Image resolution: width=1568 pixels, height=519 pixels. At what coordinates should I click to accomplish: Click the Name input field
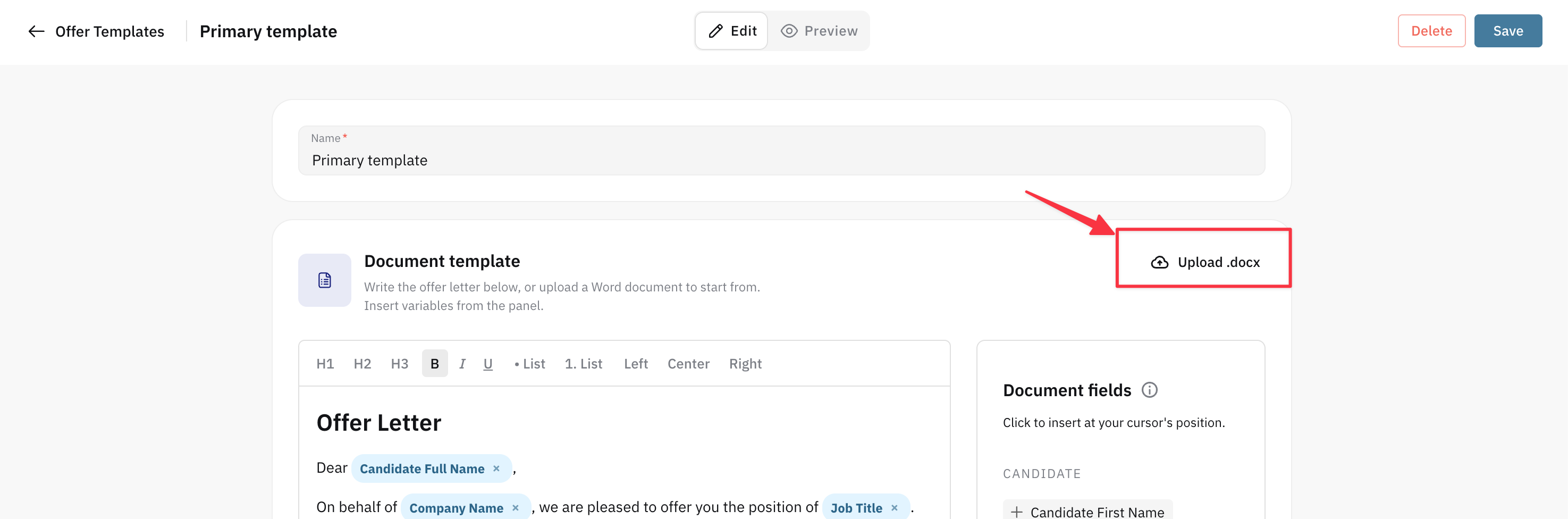click(781, 150)
